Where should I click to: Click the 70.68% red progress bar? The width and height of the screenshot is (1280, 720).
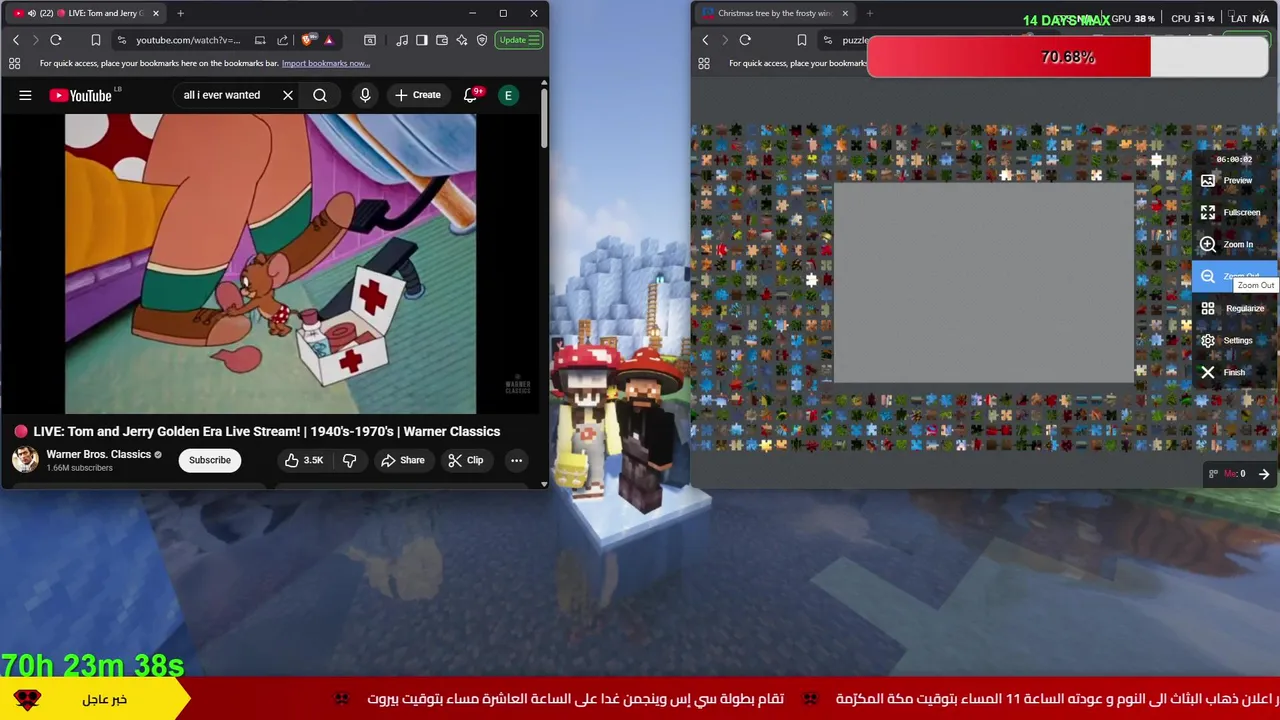point(1068,57)
